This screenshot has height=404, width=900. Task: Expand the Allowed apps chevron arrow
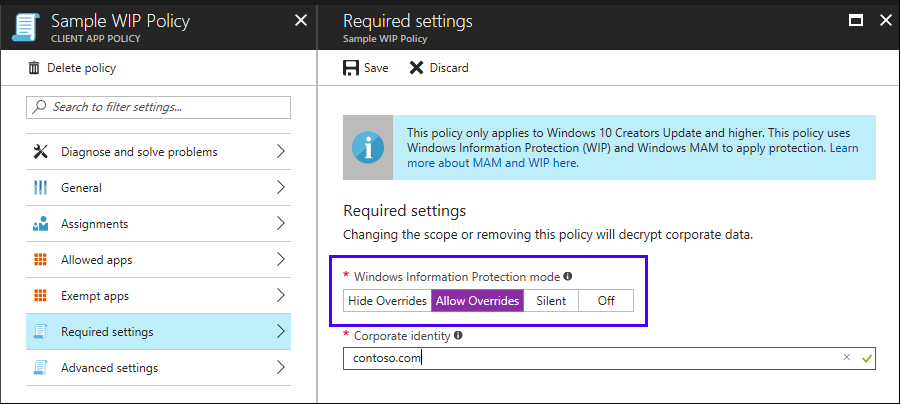[x=280, y=260]
